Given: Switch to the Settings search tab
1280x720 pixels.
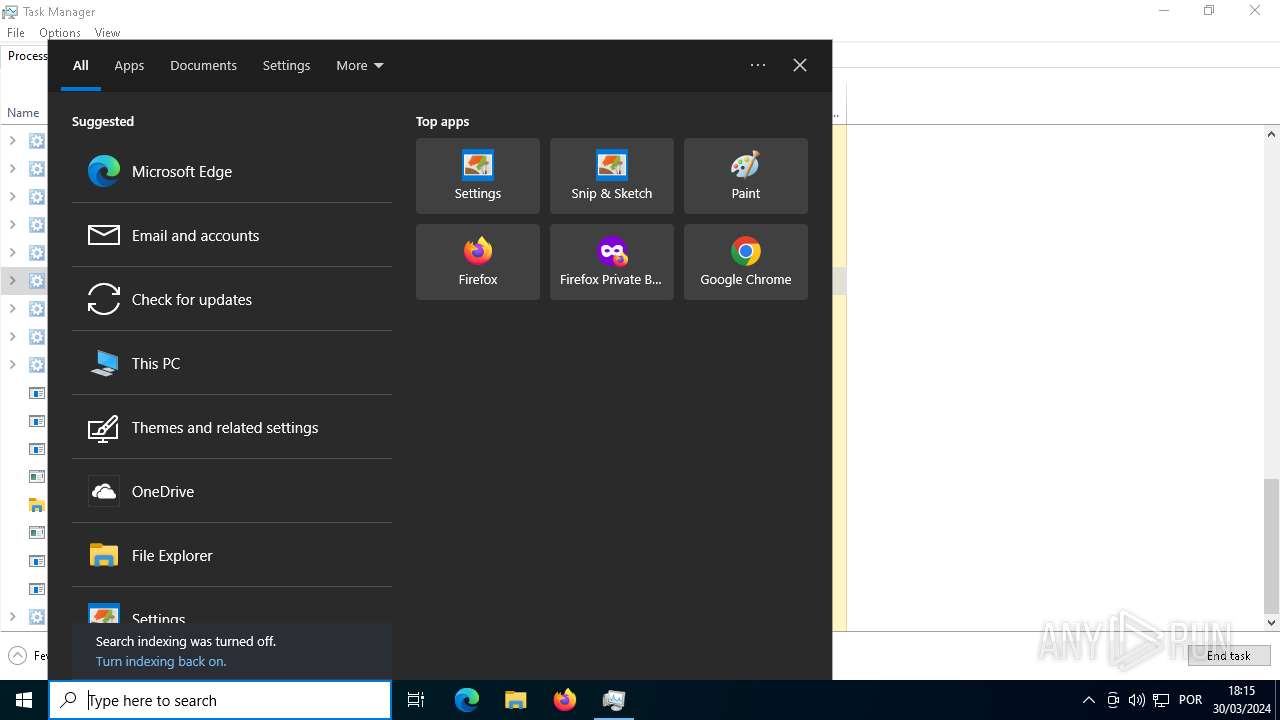Looking at the screenshot, I should coord(286,65).
